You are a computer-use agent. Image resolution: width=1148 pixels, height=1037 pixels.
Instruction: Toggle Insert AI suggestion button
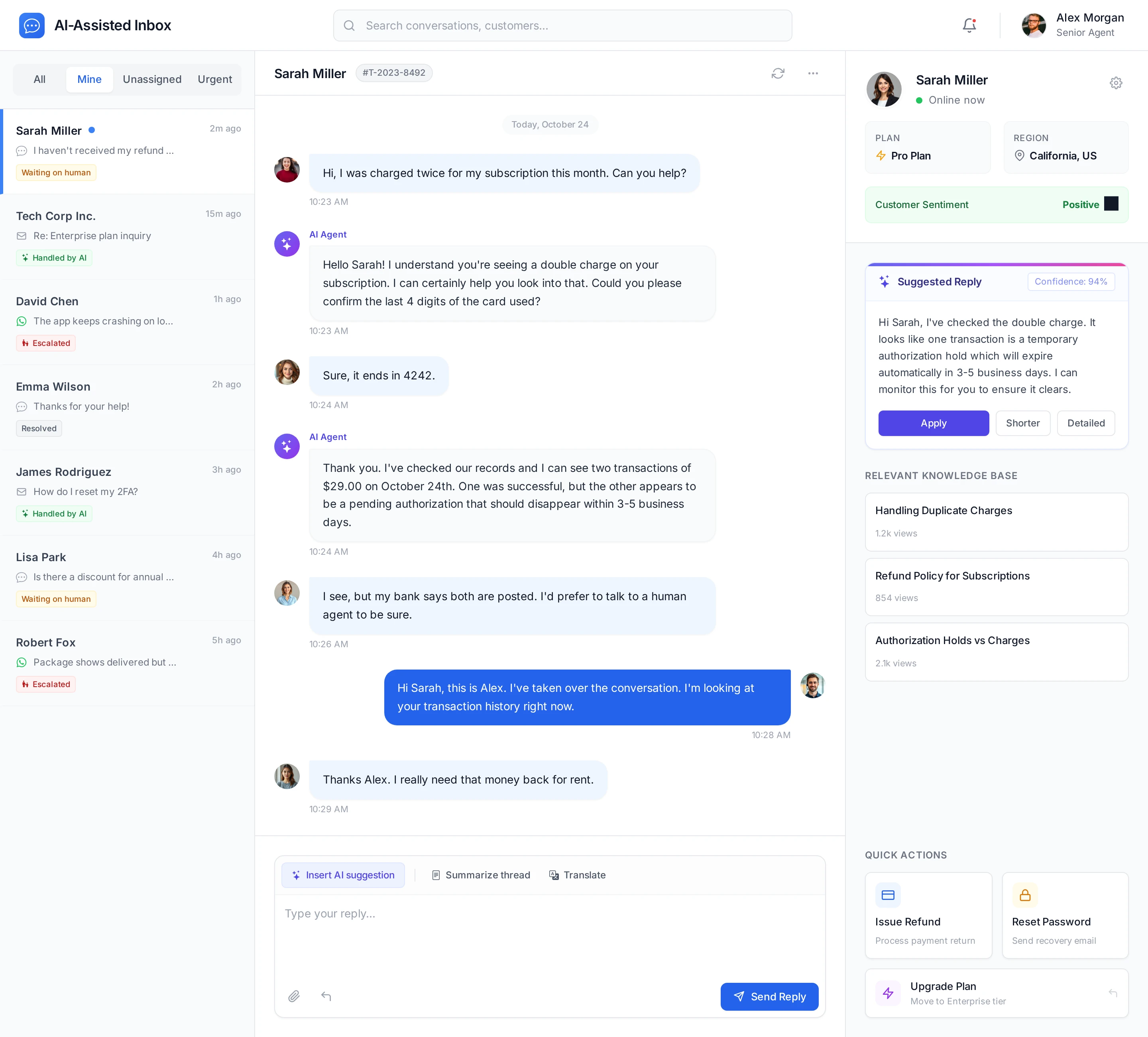click(x=343, y=875)
